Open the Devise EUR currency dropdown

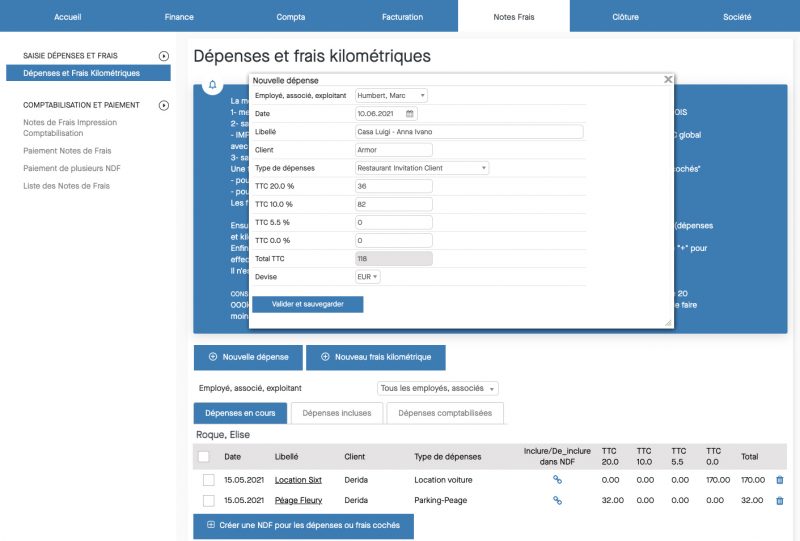[x=367, y=276]
